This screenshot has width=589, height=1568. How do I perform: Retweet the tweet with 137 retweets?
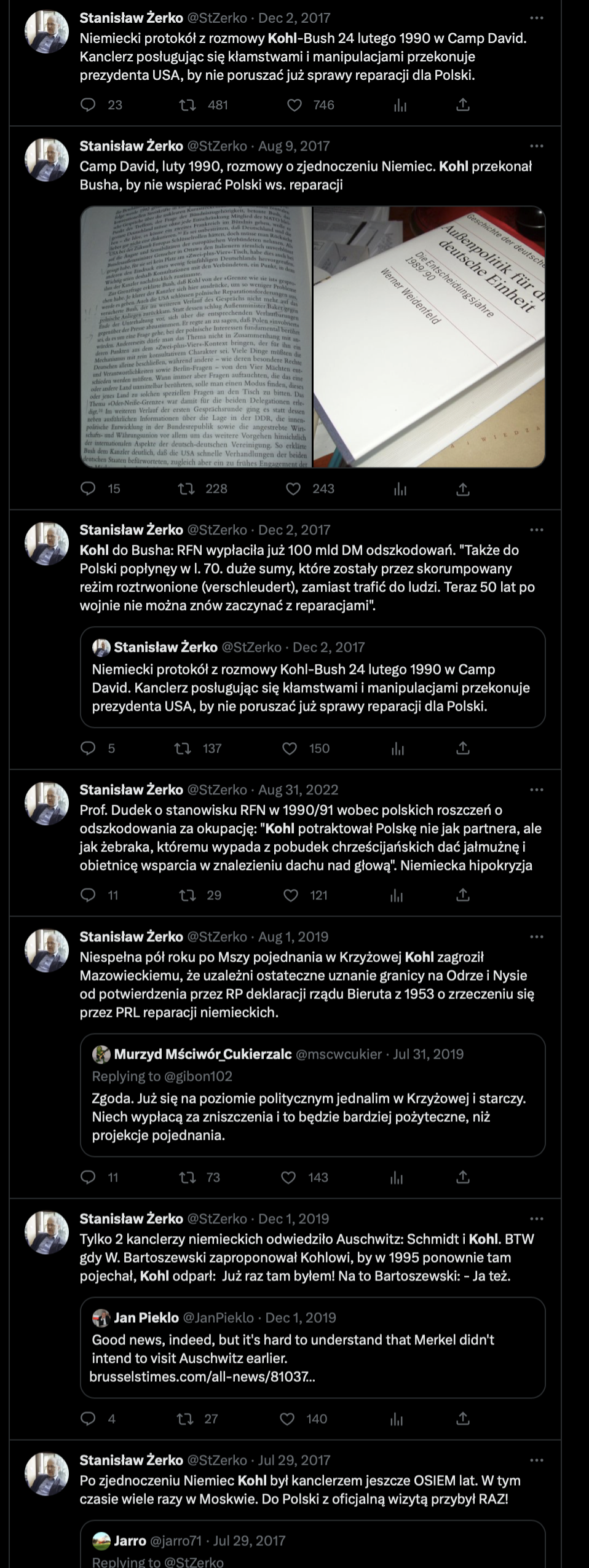[x=183, y=748]
